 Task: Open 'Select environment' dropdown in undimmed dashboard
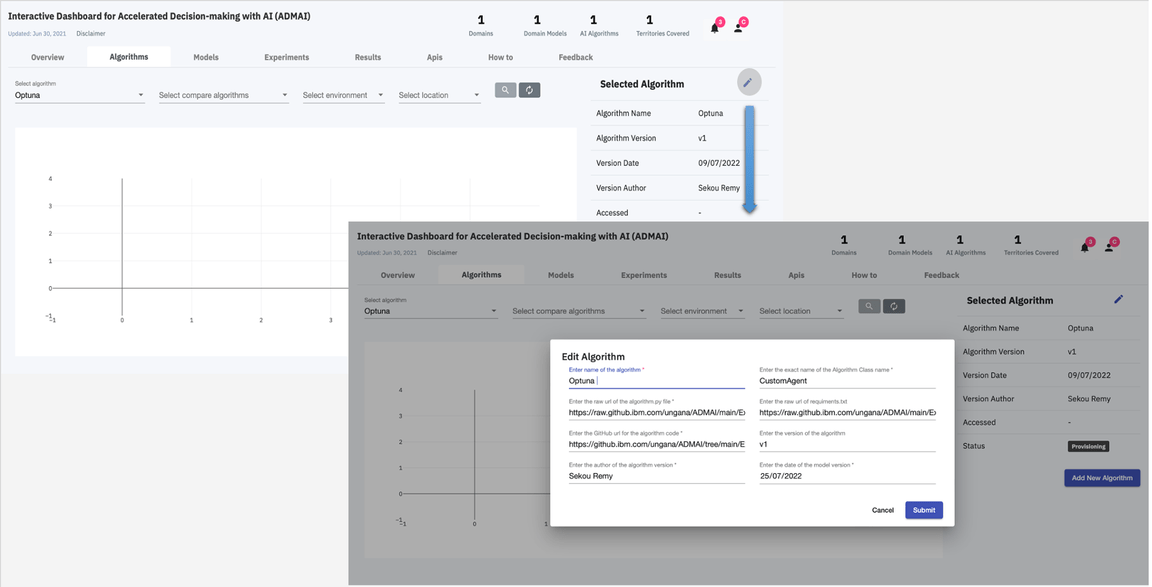click(343, 95)
